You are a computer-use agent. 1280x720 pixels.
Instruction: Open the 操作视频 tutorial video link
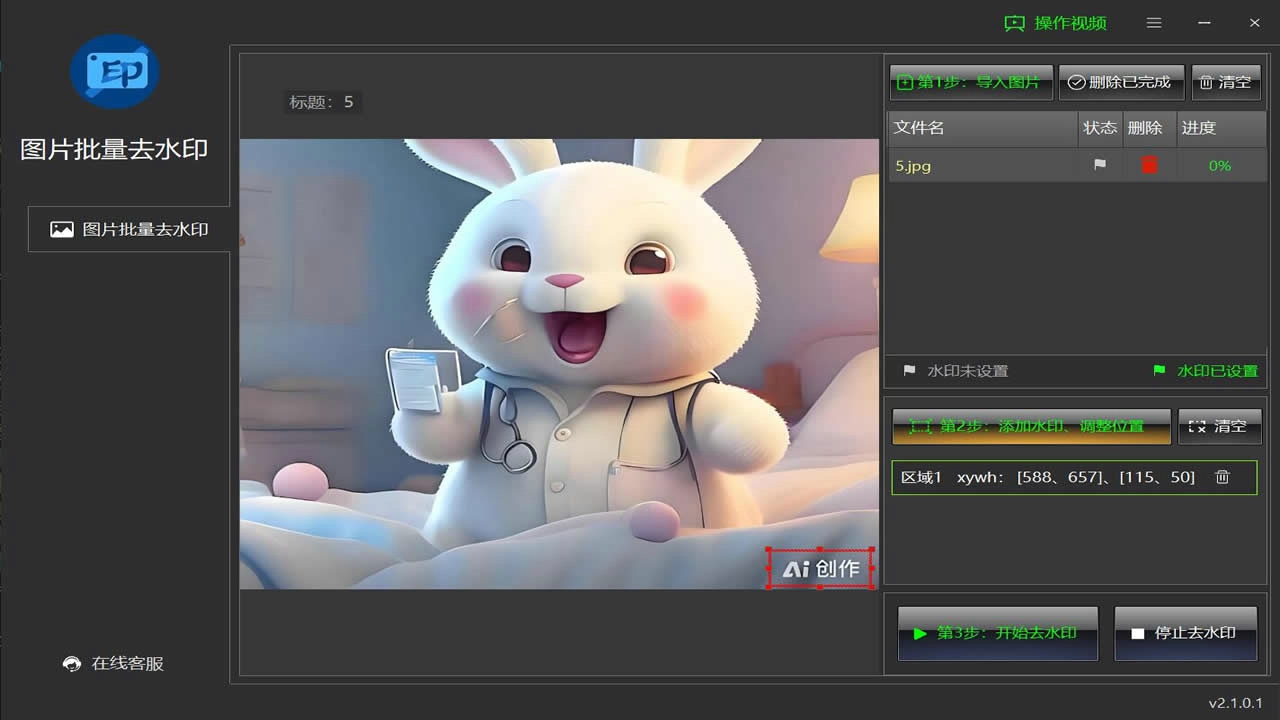1056,23
